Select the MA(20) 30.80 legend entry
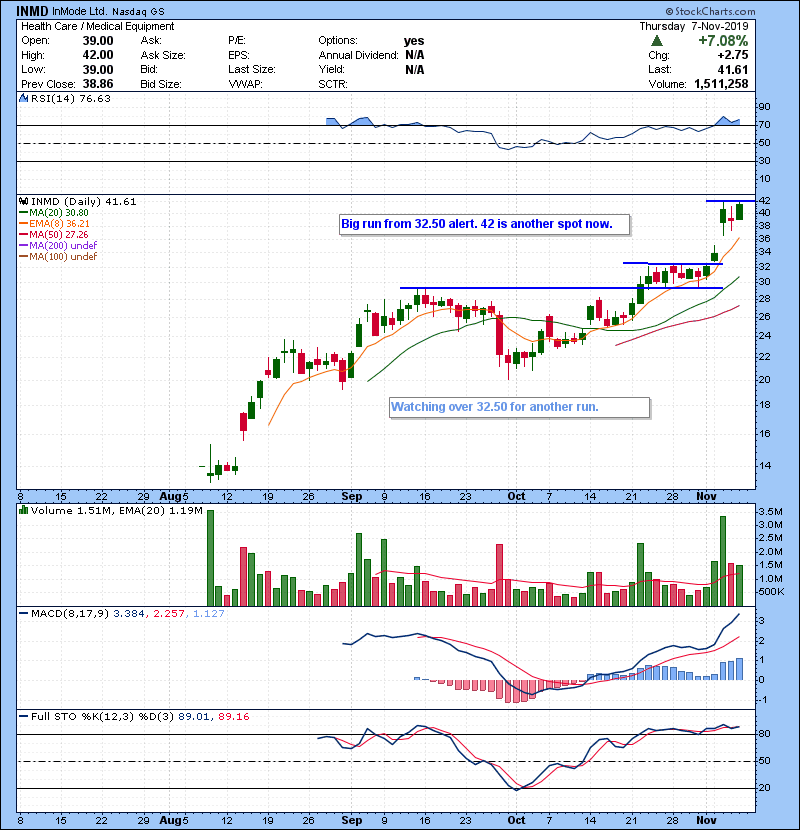800x830 pixels. click(x=54, y=213)
